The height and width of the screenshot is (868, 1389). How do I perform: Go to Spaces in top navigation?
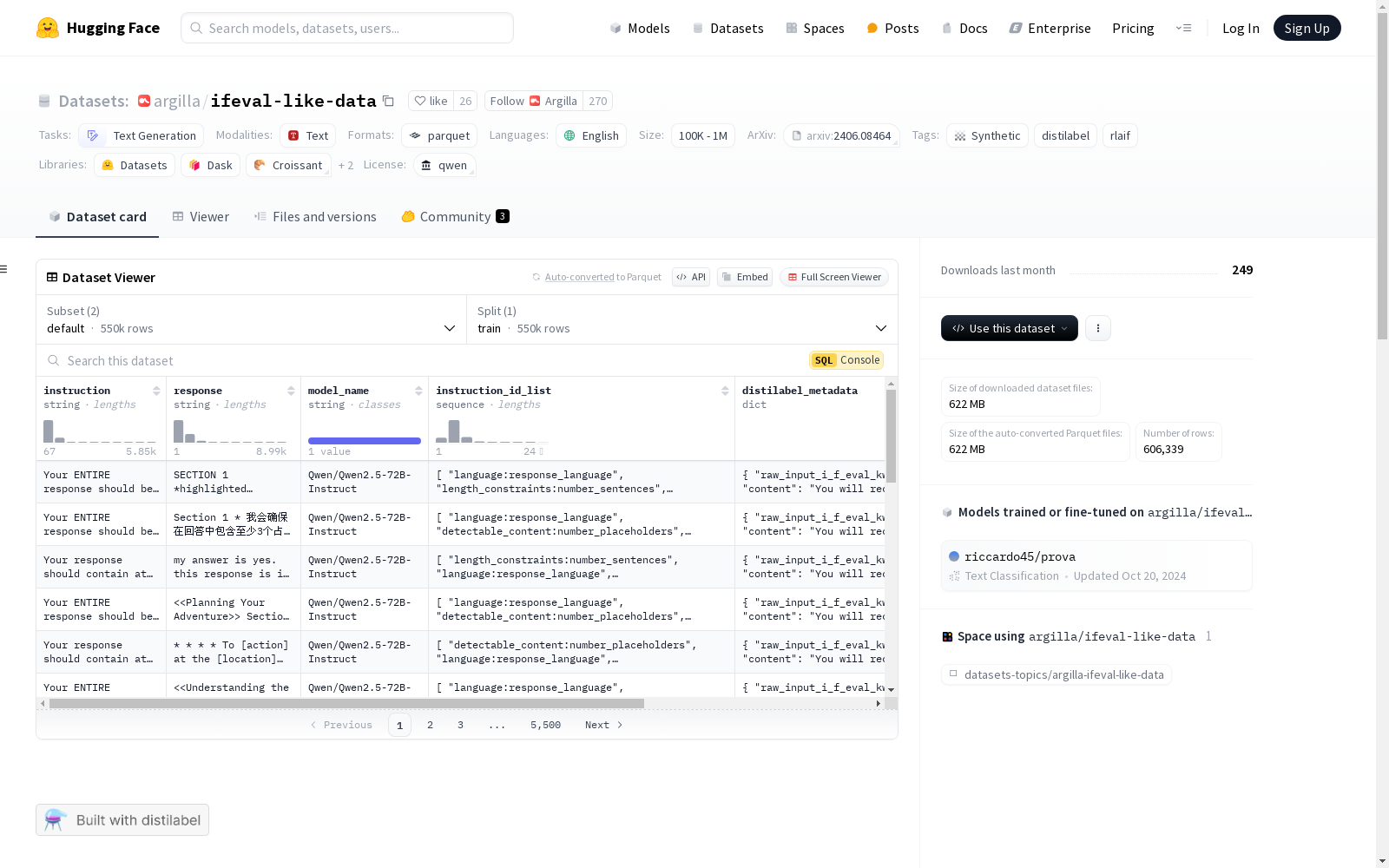814,29
